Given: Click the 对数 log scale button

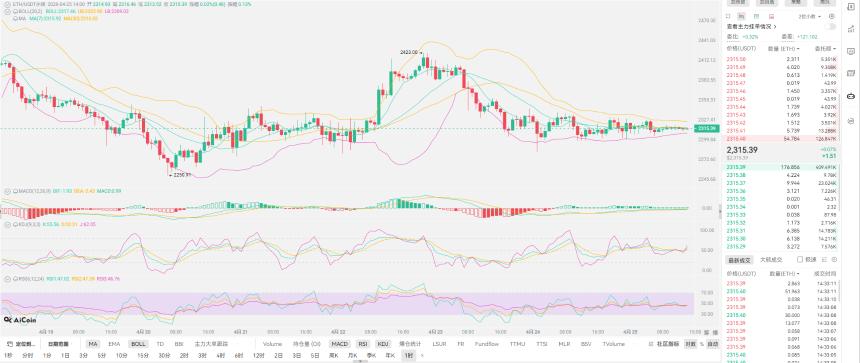Looking at the screenshot, I should 691,344.
